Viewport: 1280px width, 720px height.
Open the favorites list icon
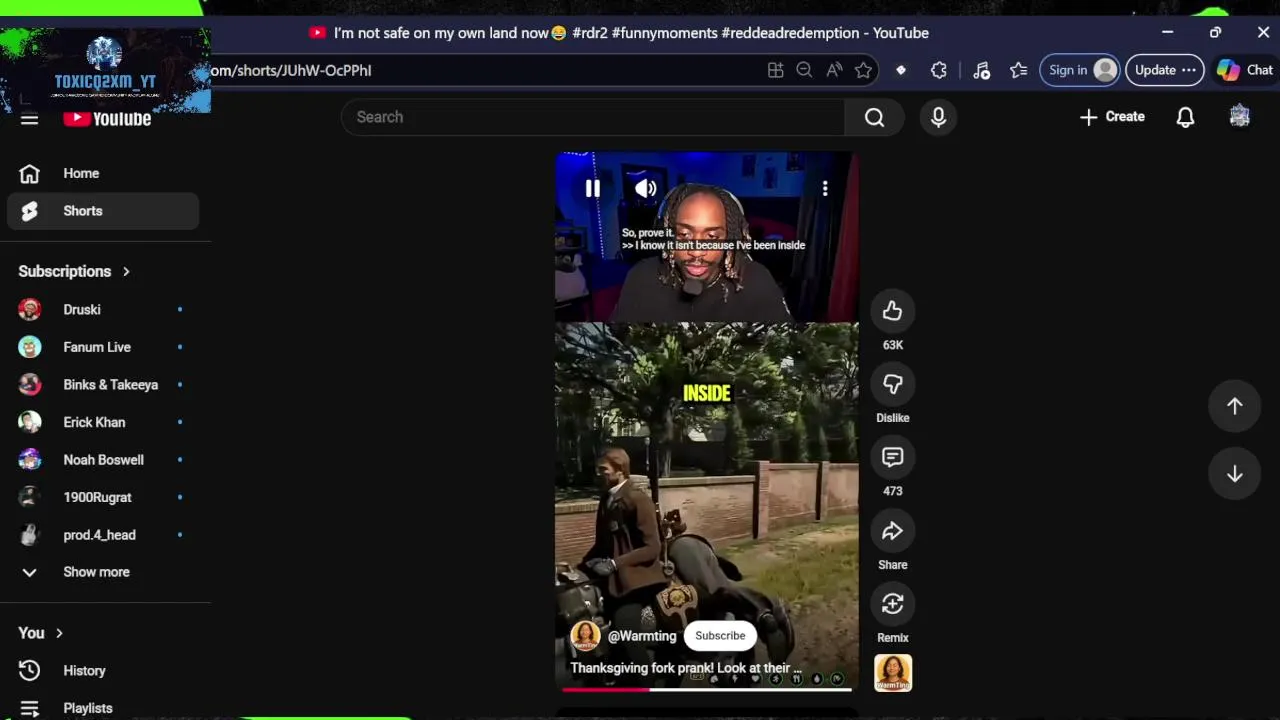(x=1018, y=70)
